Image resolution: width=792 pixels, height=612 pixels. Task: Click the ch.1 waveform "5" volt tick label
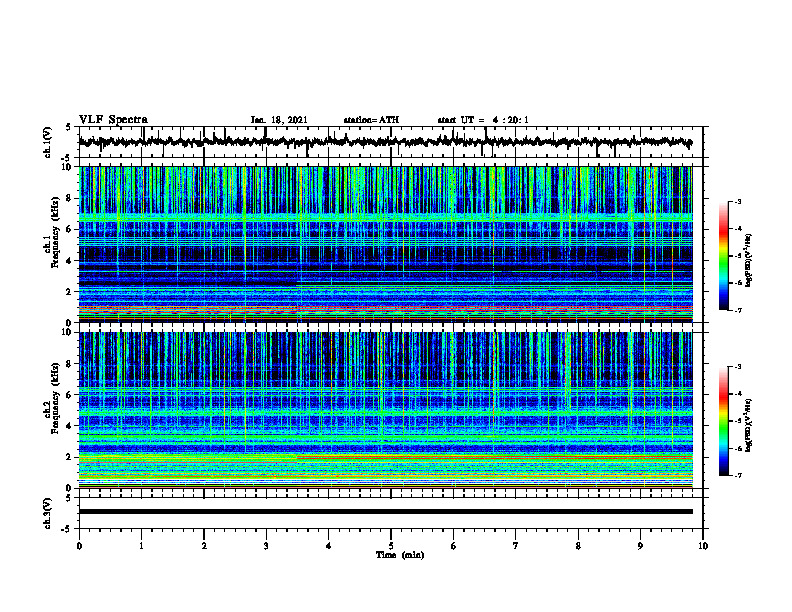[x=69, y=127]
